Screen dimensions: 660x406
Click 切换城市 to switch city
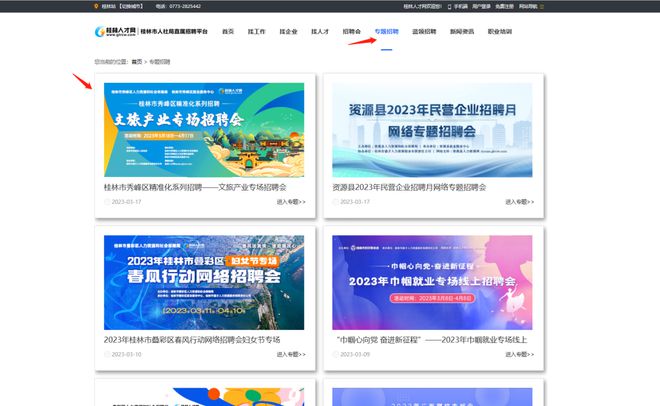point(131,6)
